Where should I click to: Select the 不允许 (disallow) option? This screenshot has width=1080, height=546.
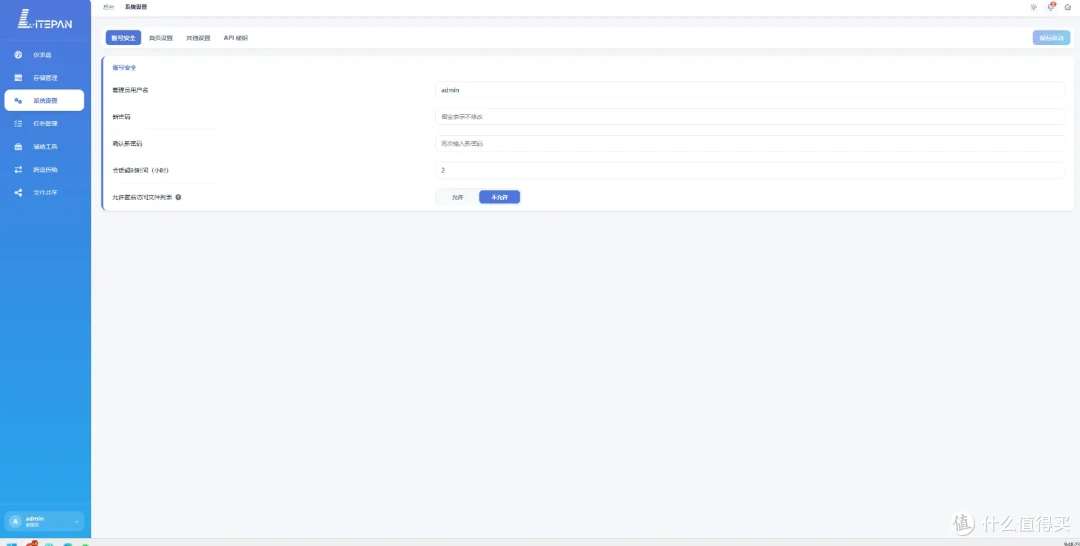point(499,197)
